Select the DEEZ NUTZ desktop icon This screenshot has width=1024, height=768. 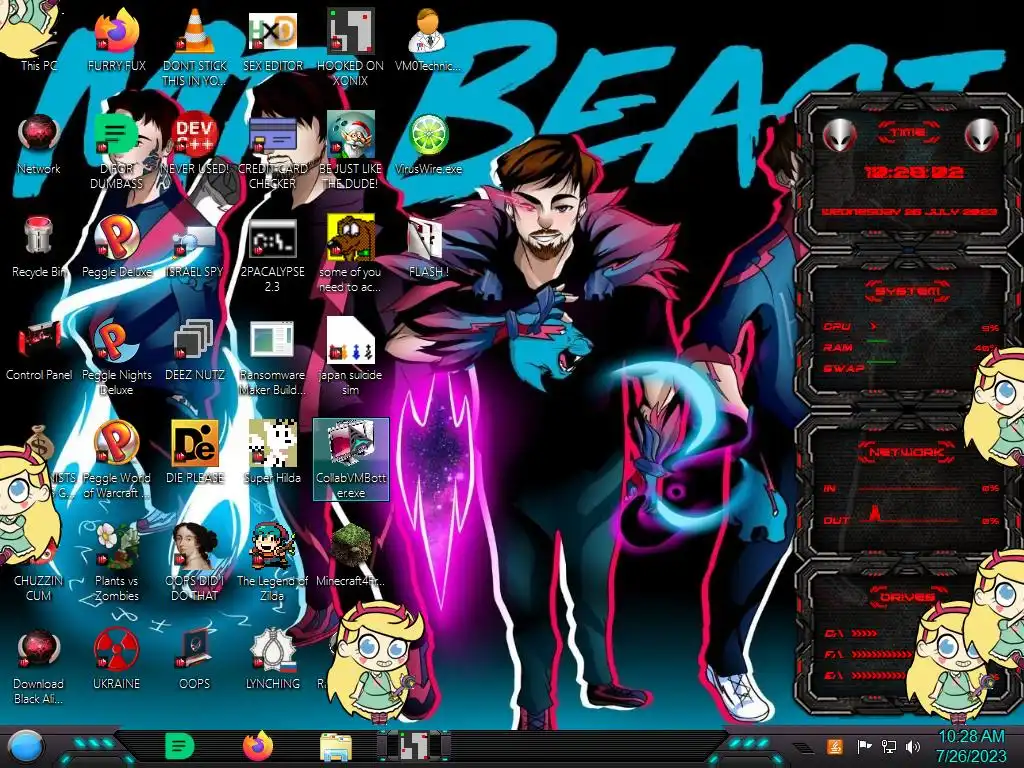[195, 350]
